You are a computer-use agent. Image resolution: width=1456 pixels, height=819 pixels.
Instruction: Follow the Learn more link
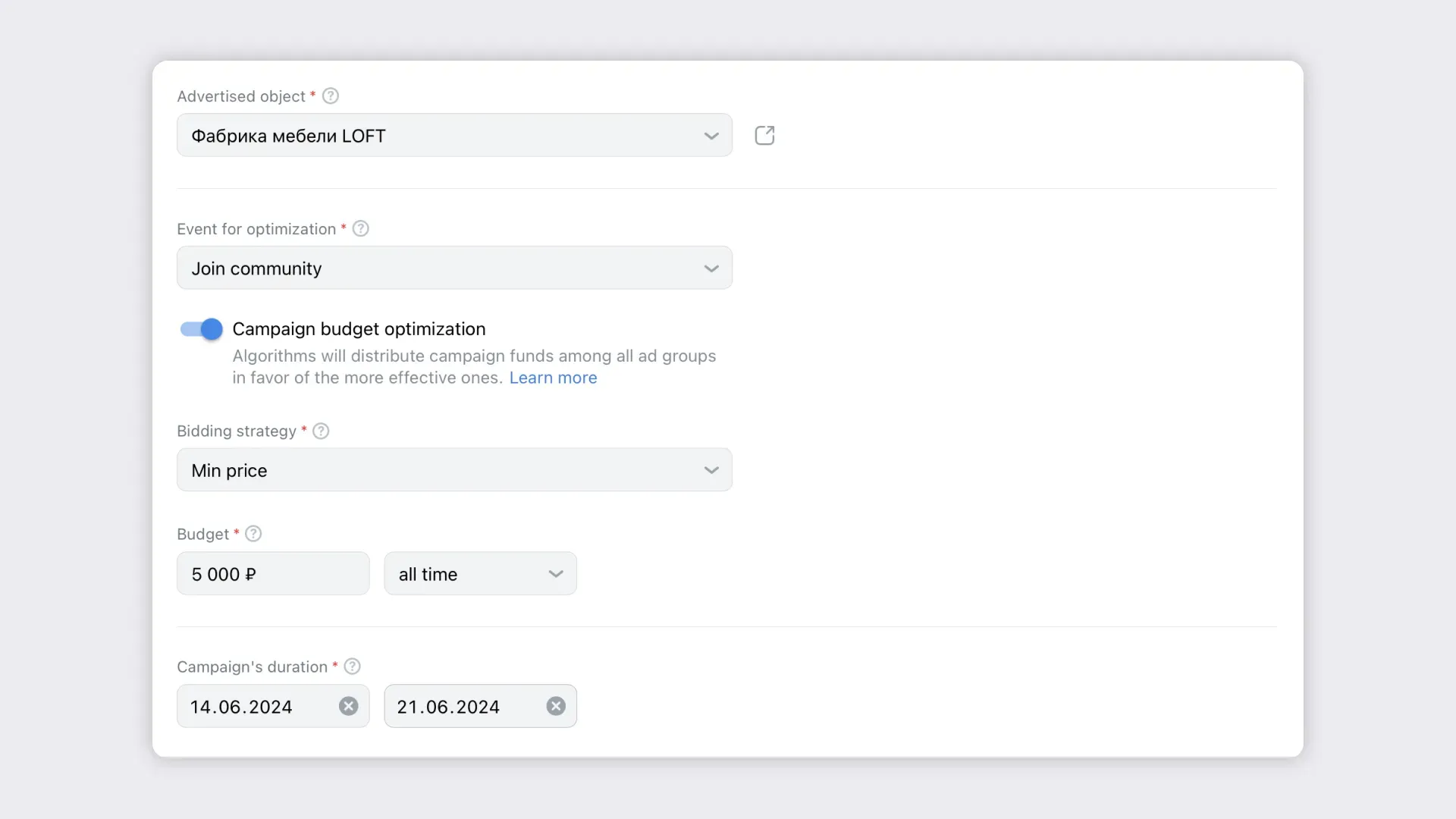coord(553,378)
